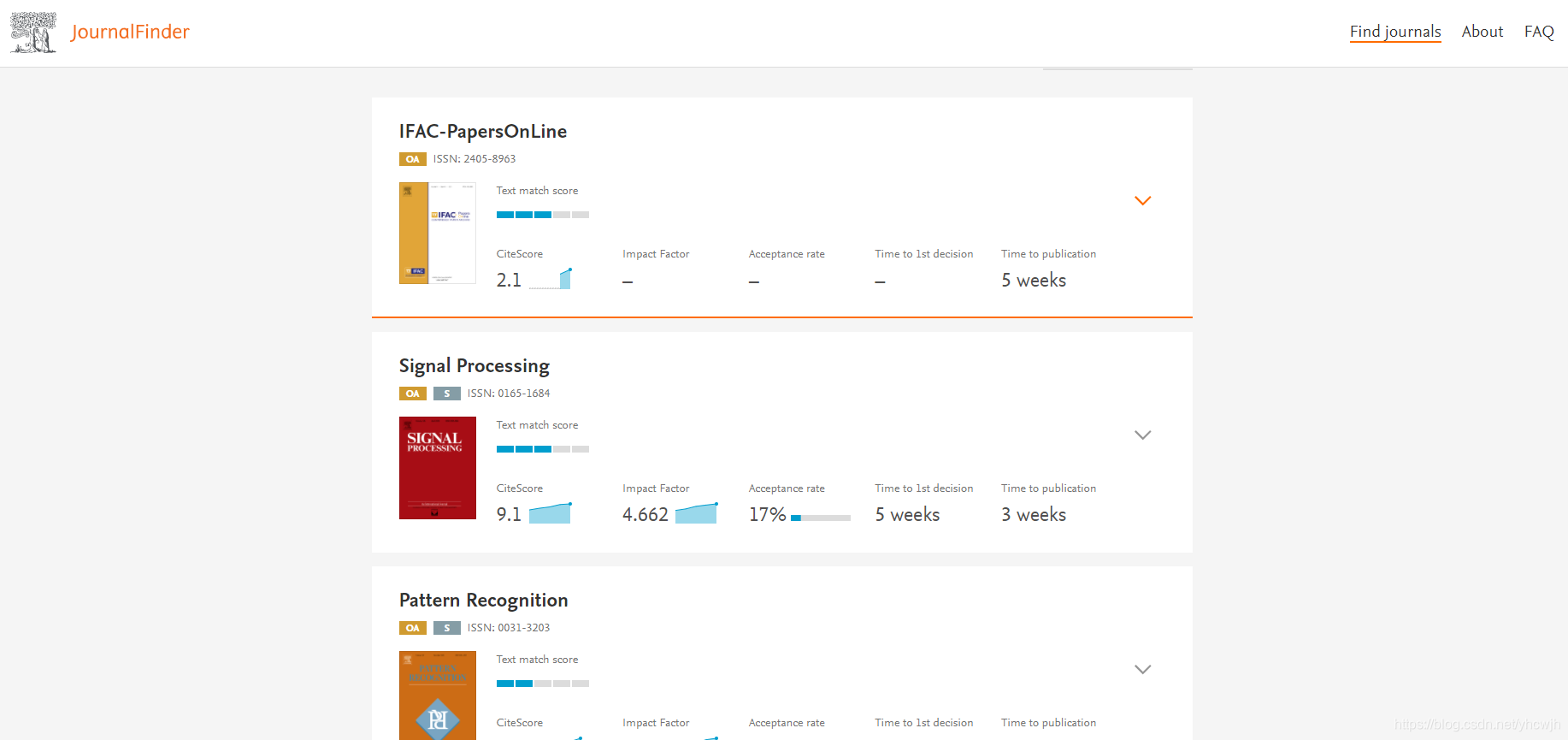The width and height of the screenshot is (1568, 740).
Task: Click the Signal Processing text match score bar
Action: [x=543, y=449]
